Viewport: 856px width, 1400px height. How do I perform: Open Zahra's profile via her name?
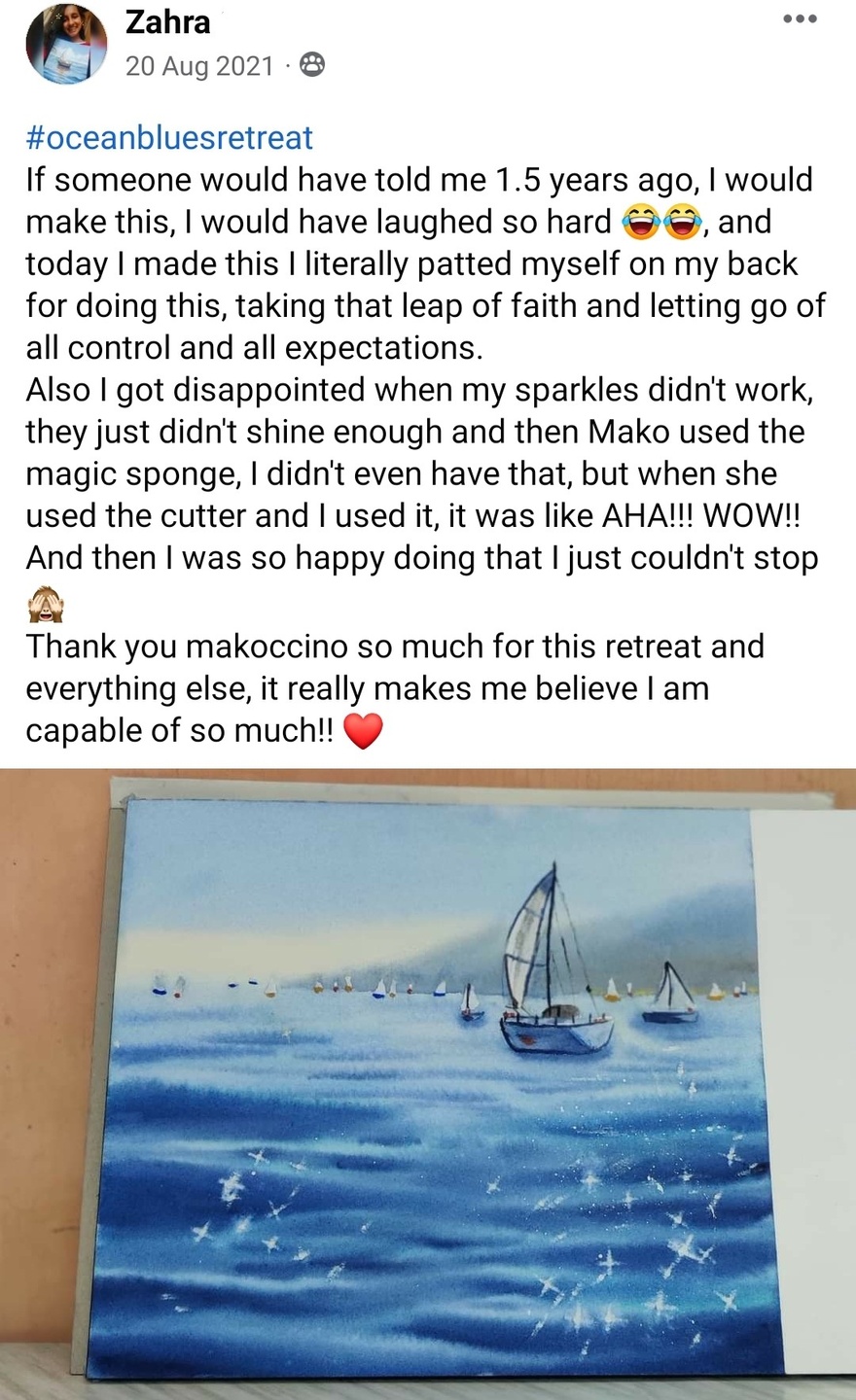pos(167,21)
